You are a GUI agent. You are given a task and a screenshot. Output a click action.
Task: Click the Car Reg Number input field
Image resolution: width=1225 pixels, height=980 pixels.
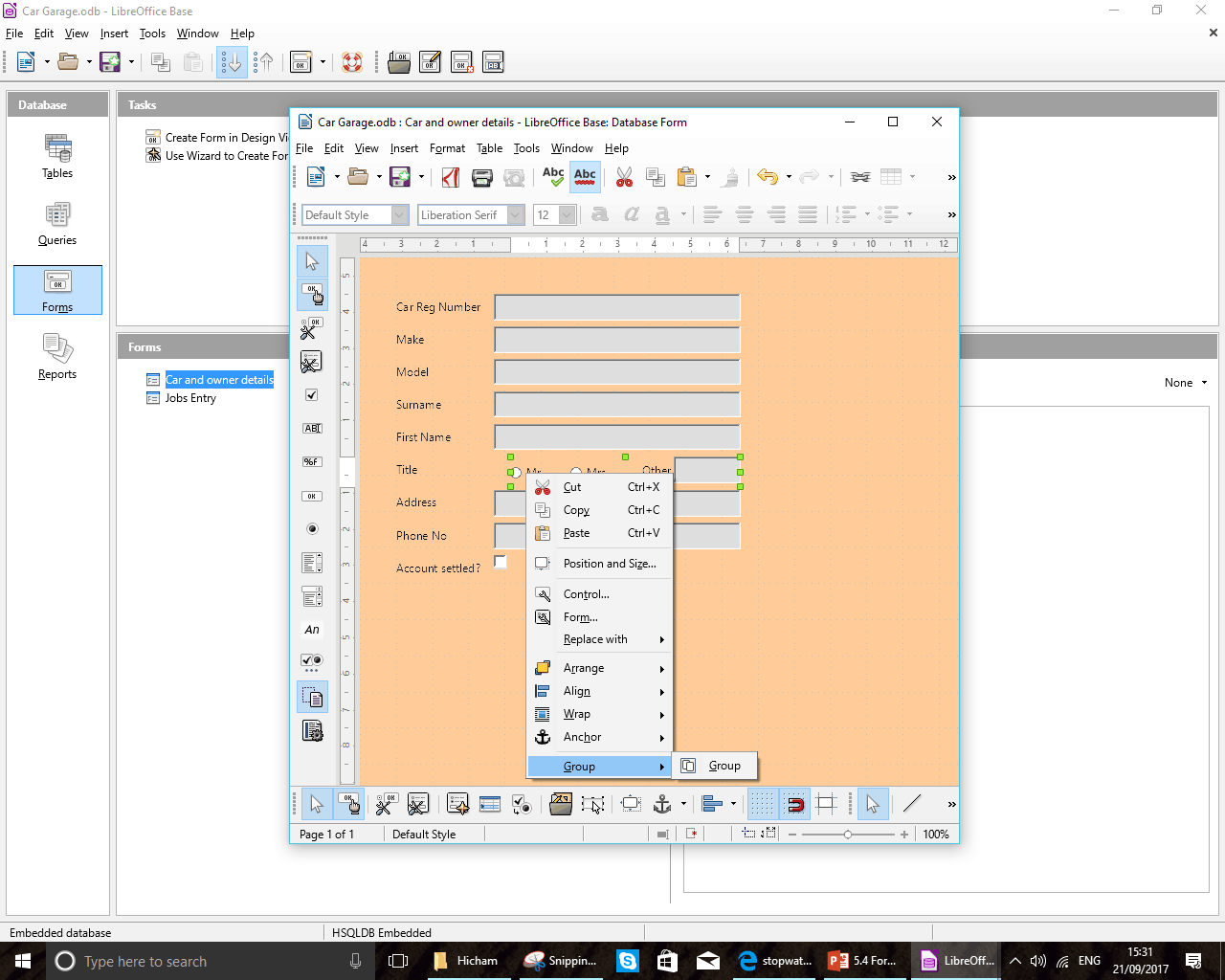coord(617,307)
